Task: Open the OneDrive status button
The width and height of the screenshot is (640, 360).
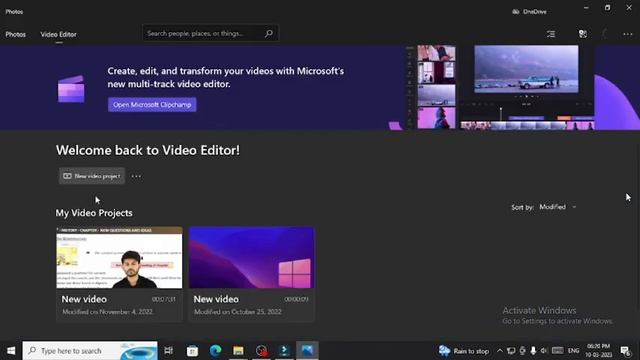Action: tap(529, 11)
